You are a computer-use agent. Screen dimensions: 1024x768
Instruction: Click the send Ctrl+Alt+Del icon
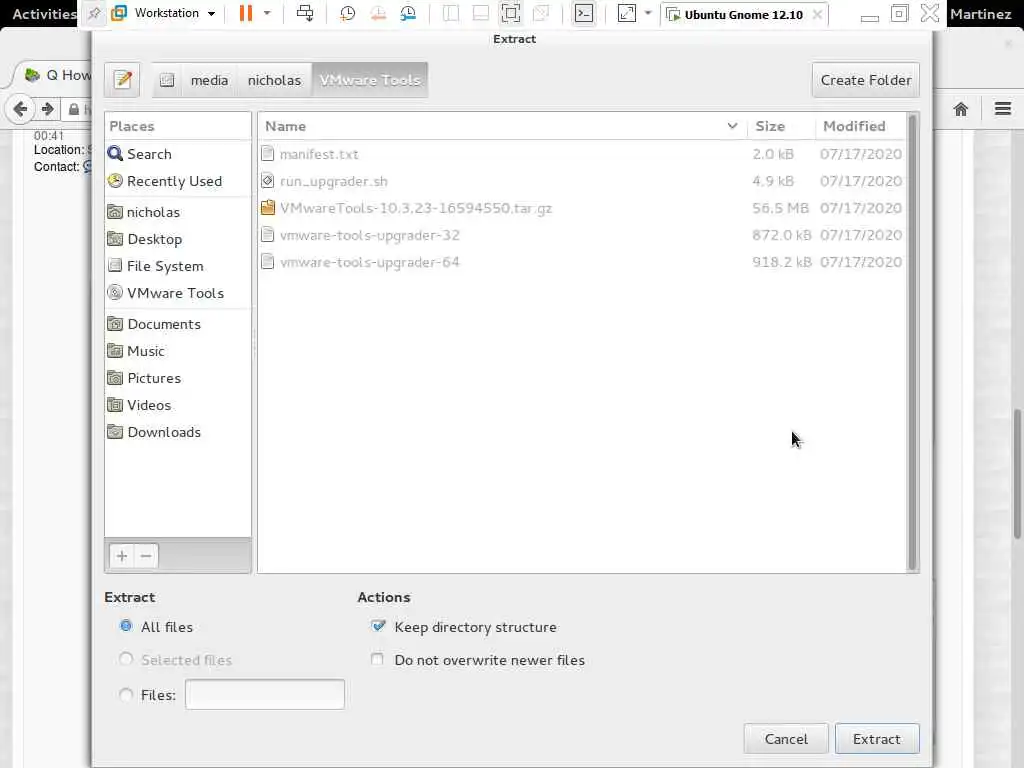tap(304, 13)
